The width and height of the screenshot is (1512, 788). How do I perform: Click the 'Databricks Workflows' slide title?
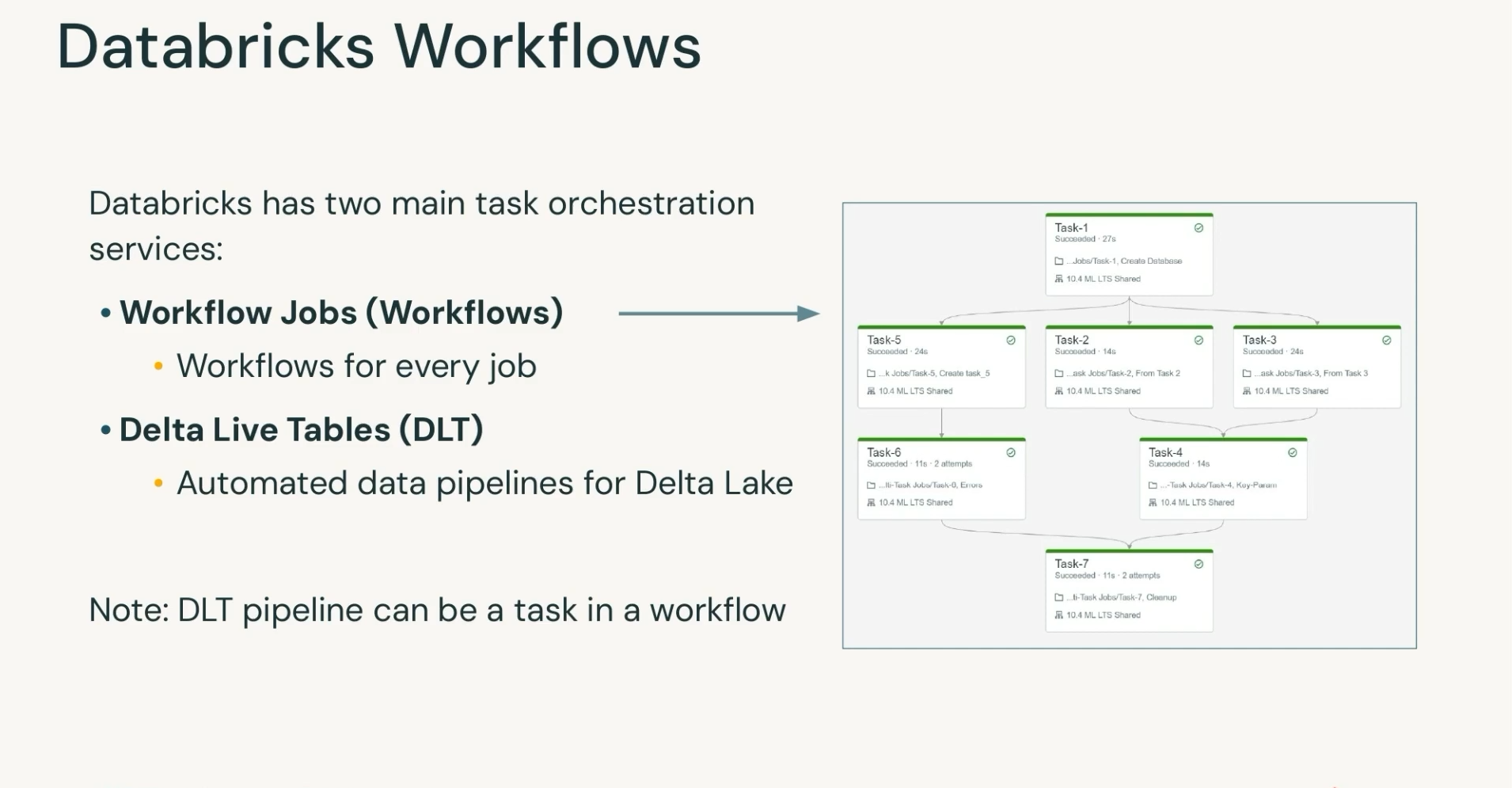click(x=379, y=48)
